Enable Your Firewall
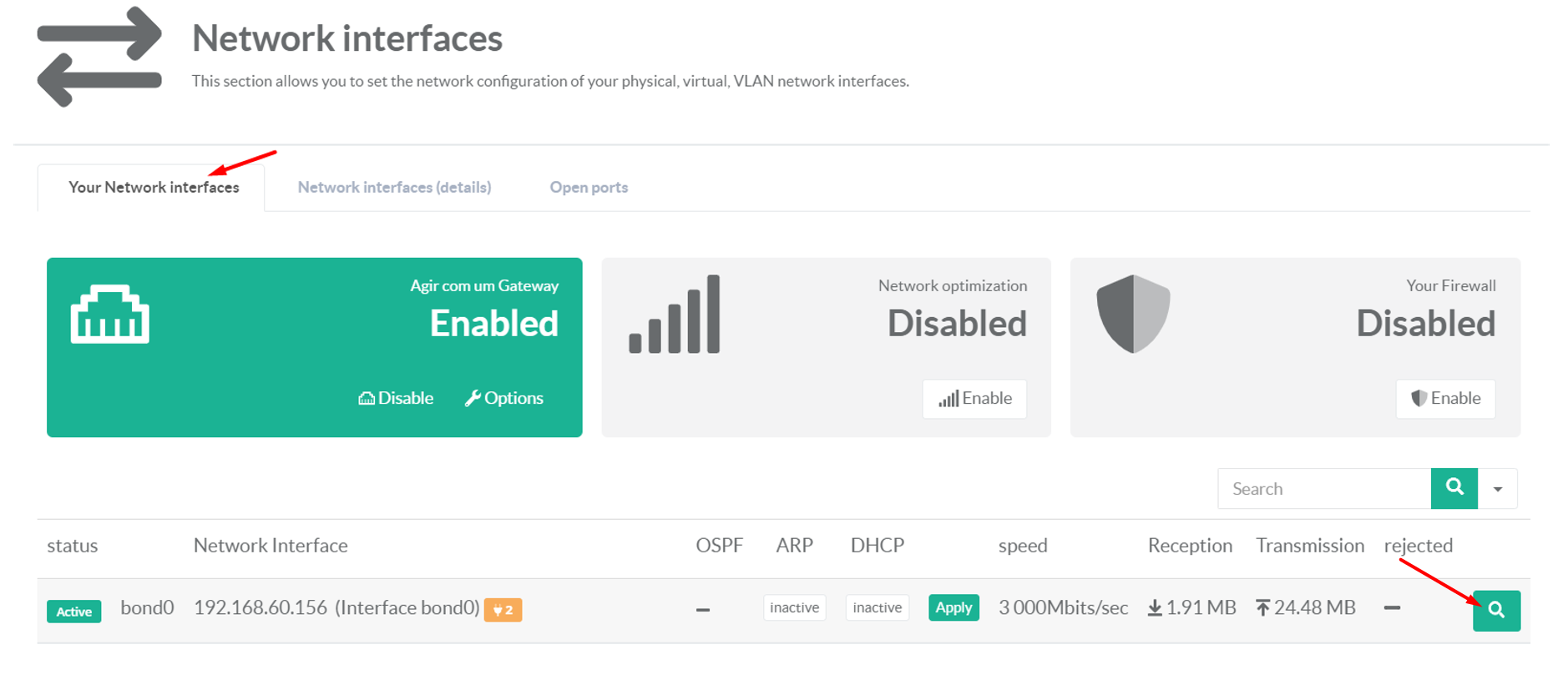 [1445, 398]
